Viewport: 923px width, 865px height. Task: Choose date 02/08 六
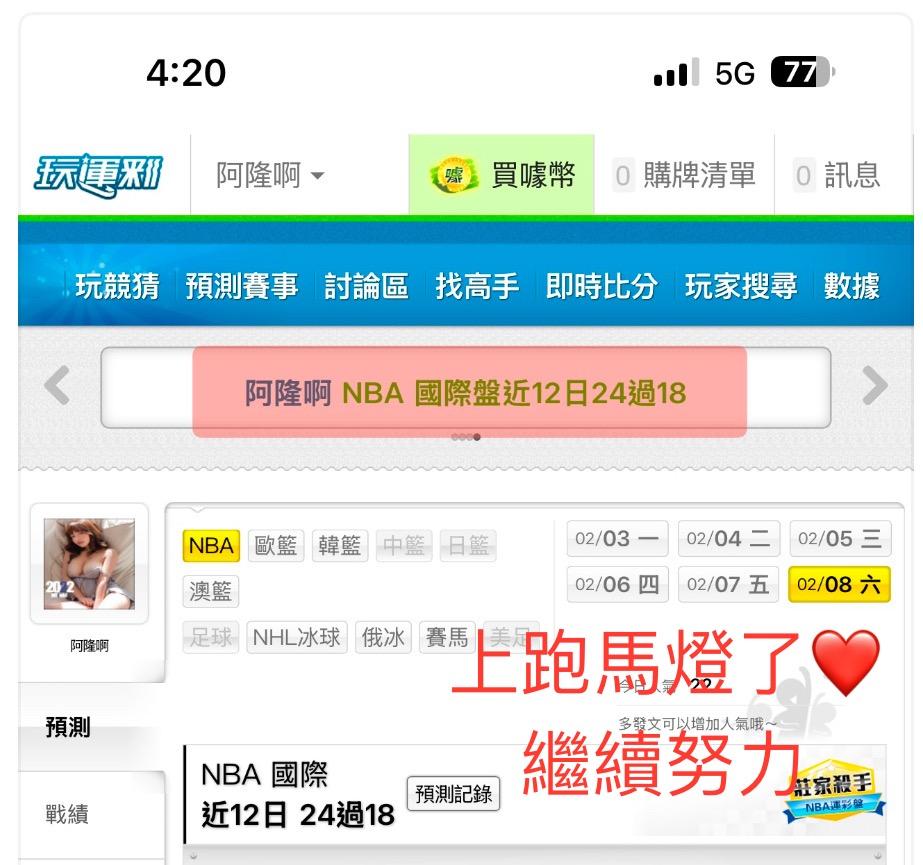839,585
